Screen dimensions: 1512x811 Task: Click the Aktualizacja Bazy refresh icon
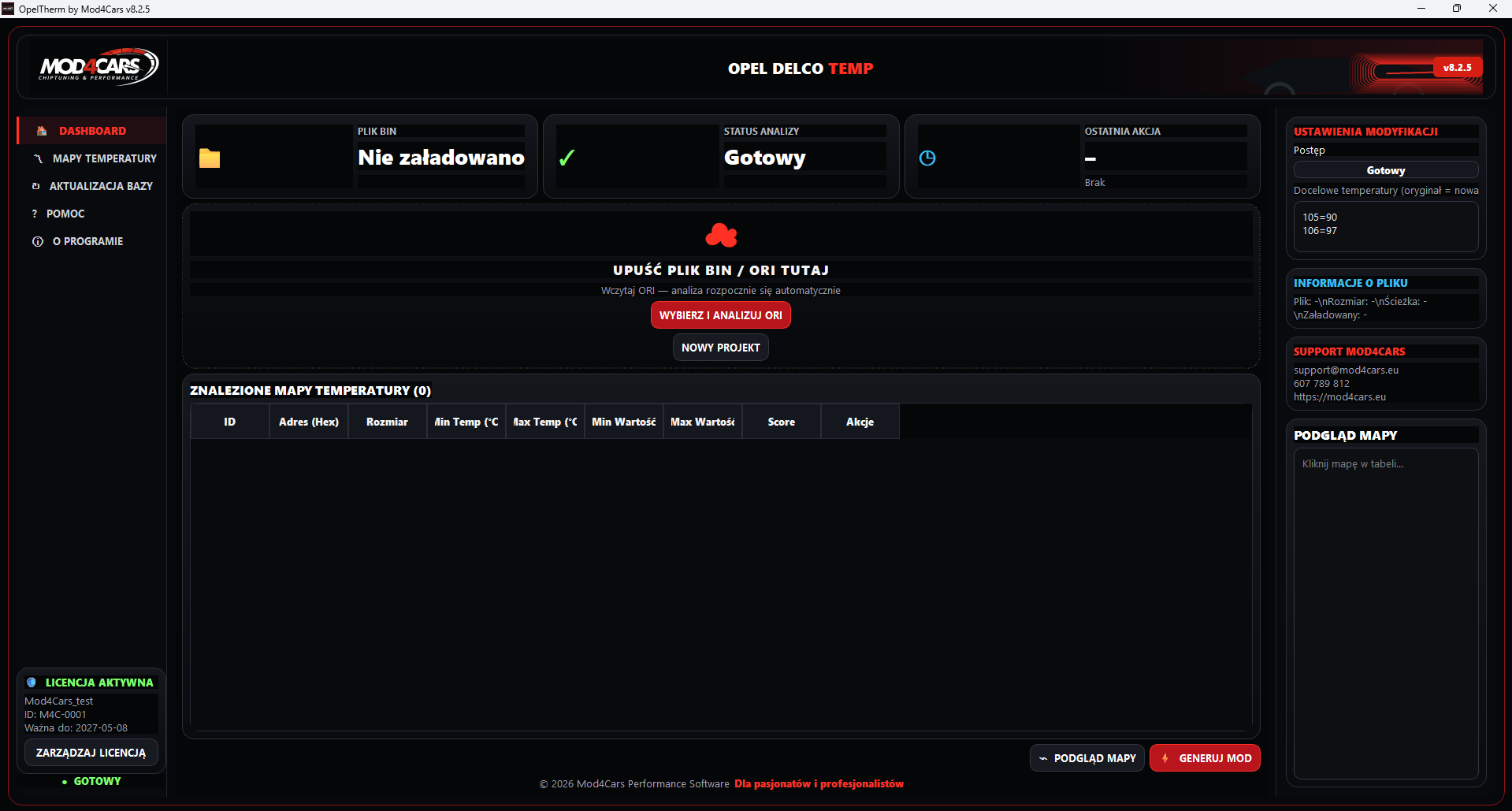(x=35, y=186)
